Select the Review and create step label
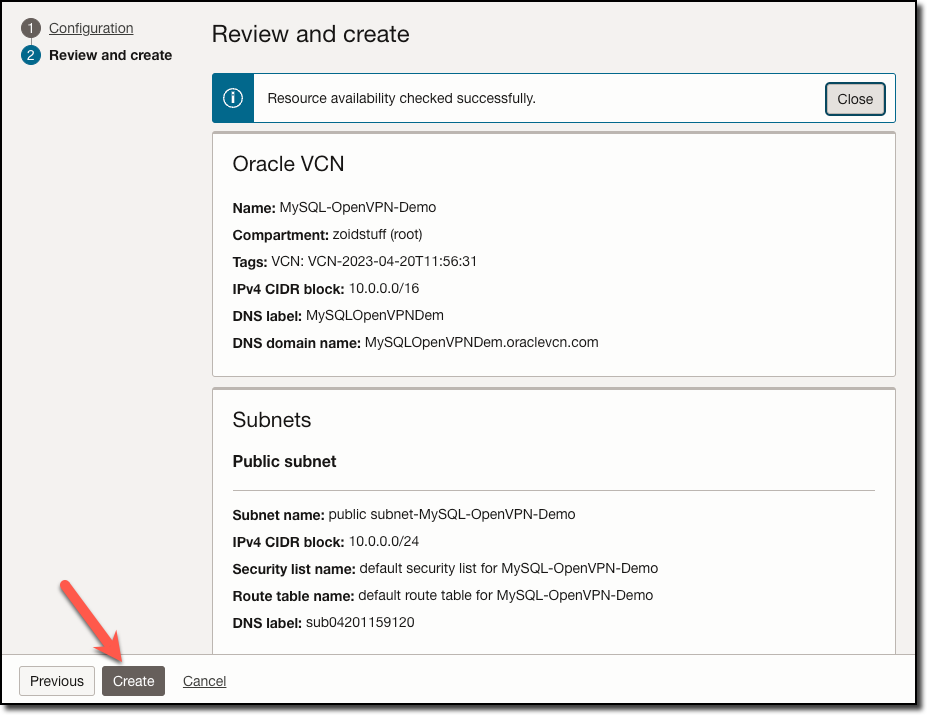Screen dimensions: 927x715 click(x=110, y=55)
